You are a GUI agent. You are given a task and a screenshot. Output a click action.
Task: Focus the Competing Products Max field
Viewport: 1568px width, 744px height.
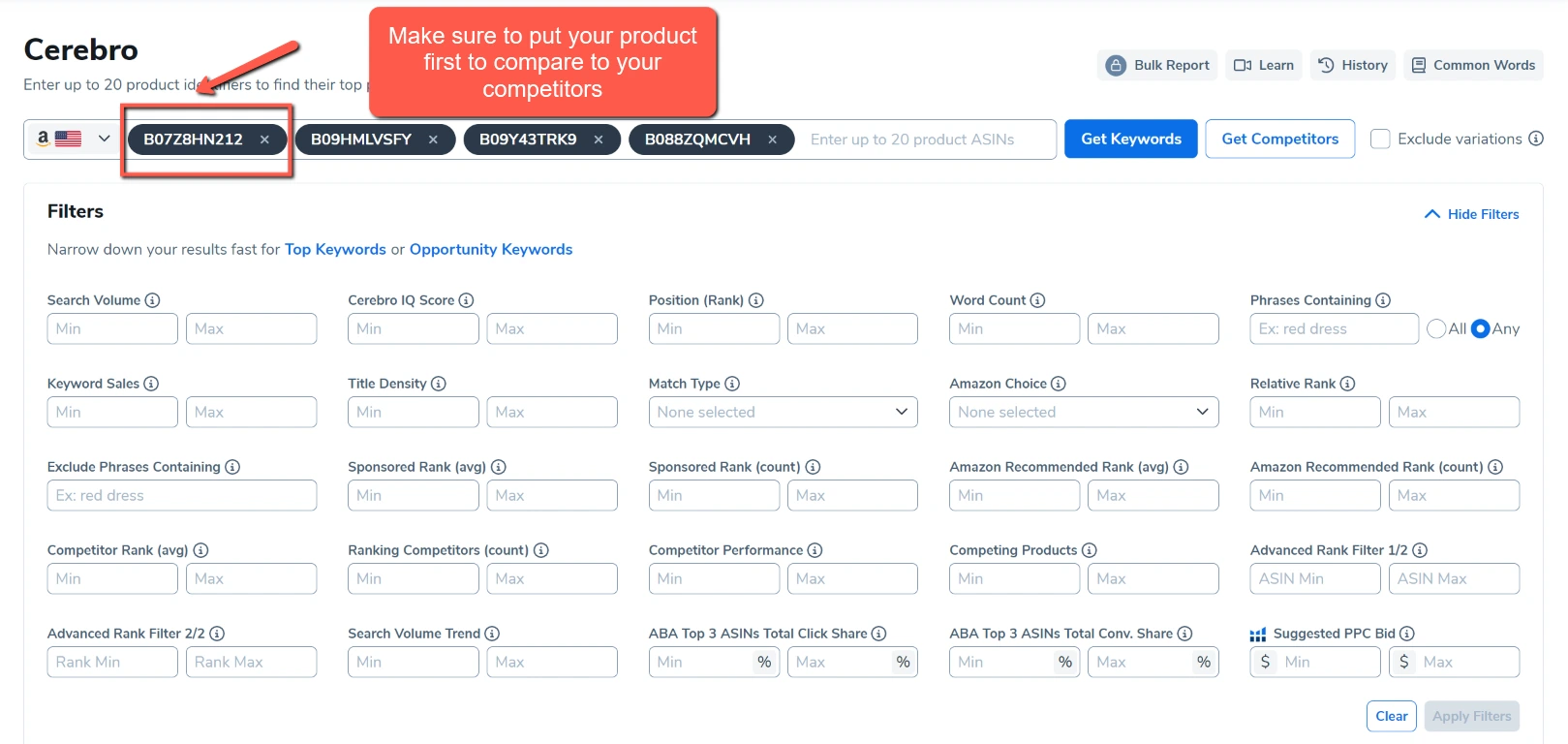coord(1153,578)
